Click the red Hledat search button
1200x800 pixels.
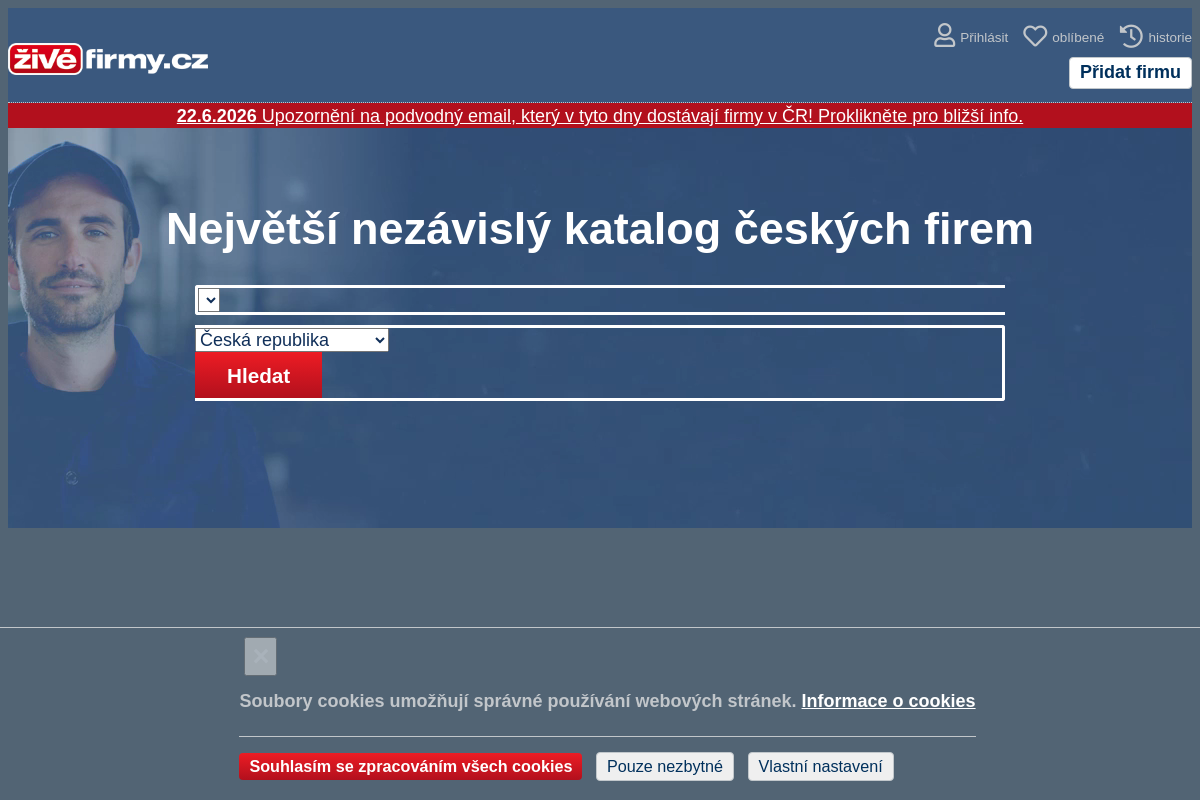(258, 375)
